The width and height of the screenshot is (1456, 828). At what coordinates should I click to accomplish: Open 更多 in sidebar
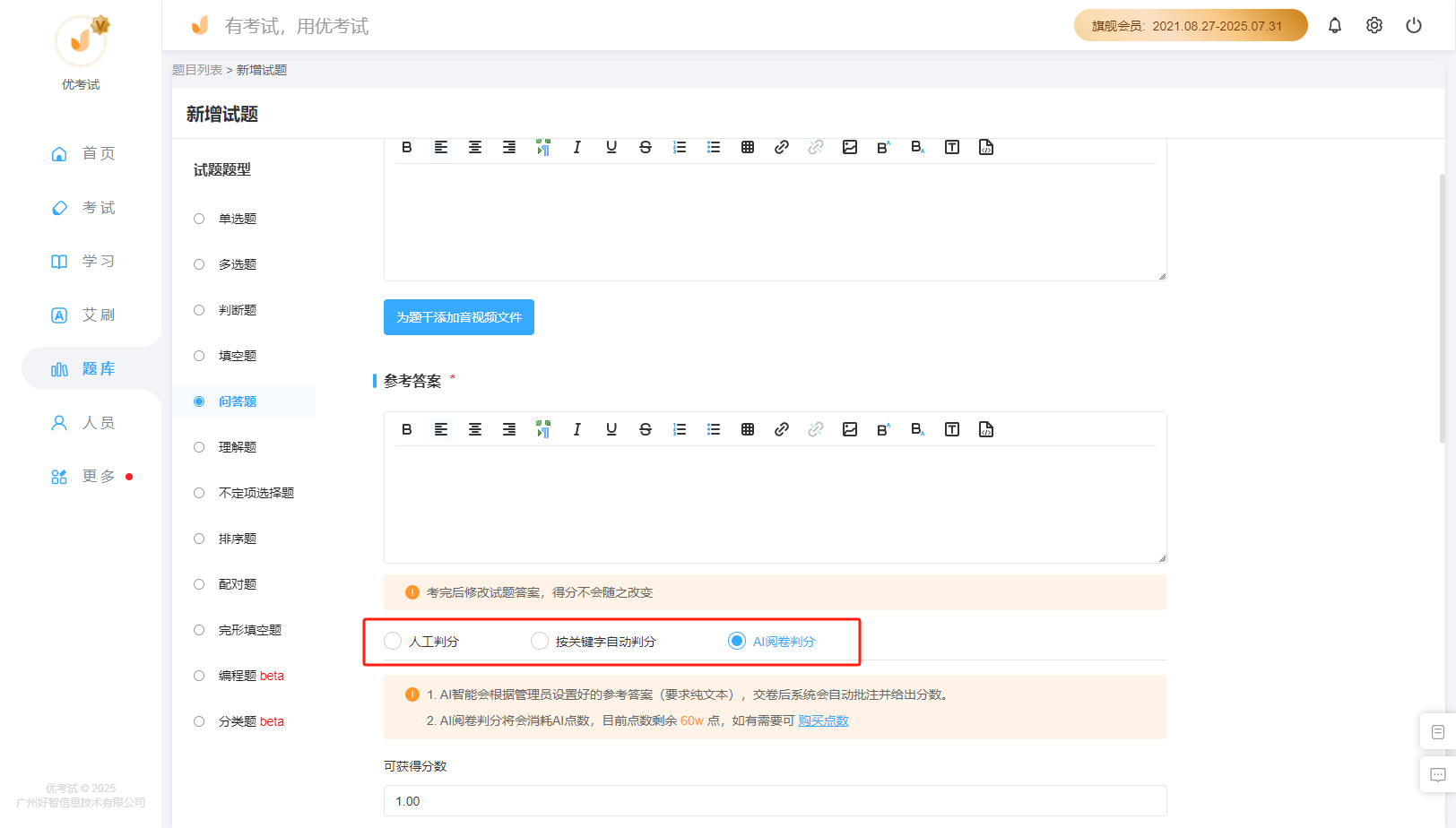point(82,476)
